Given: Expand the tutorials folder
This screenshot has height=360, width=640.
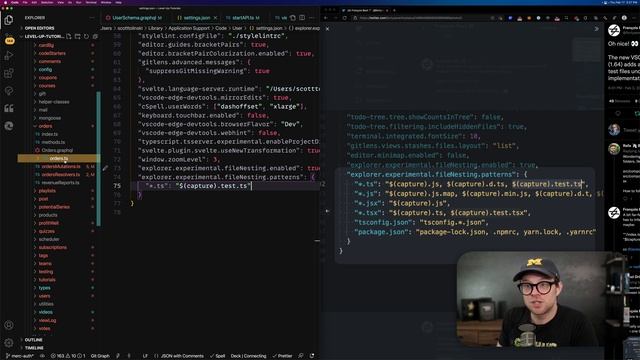Looking at the screenshot, I should click(47, 280).
